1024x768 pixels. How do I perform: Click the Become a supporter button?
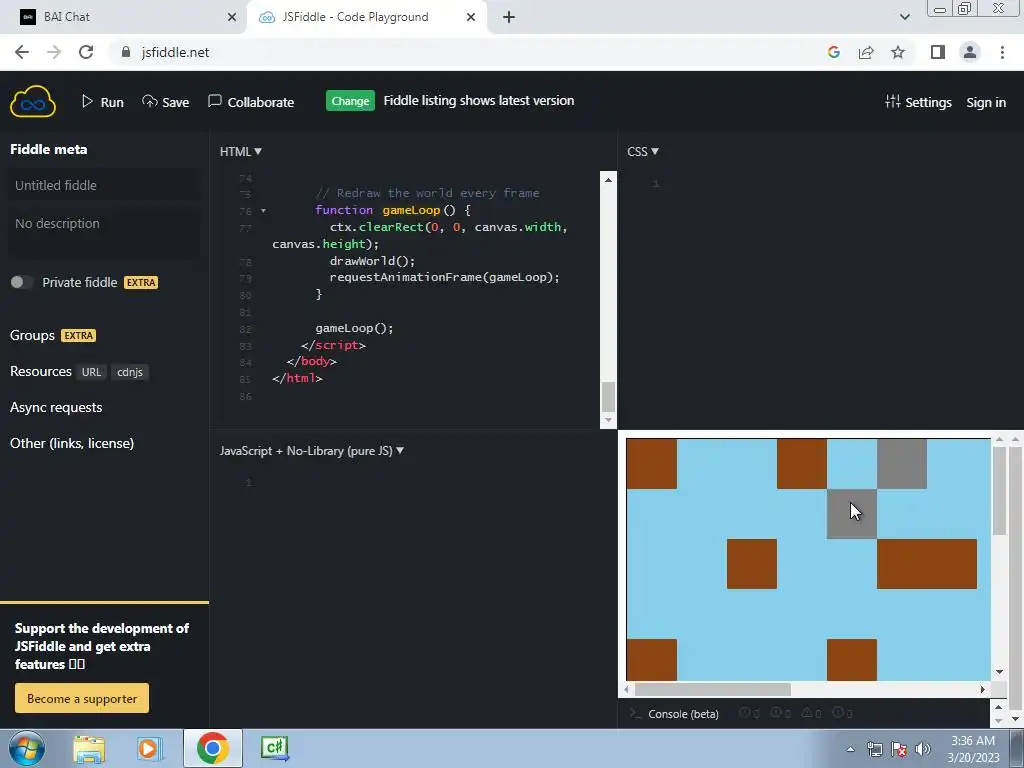click(82, 698)
